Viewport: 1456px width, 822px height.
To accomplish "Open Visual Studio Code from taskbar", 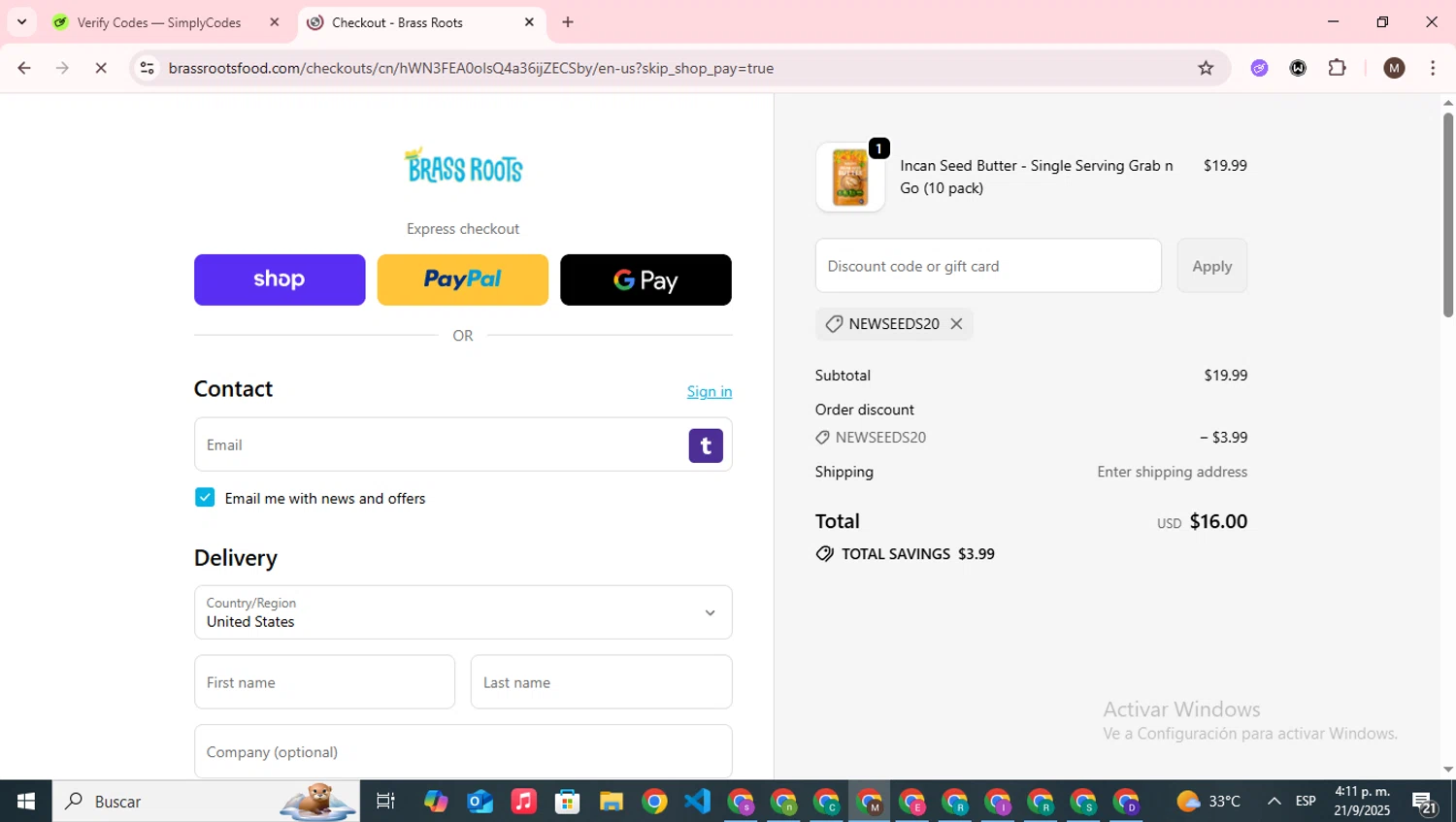I will coord(698,802).
